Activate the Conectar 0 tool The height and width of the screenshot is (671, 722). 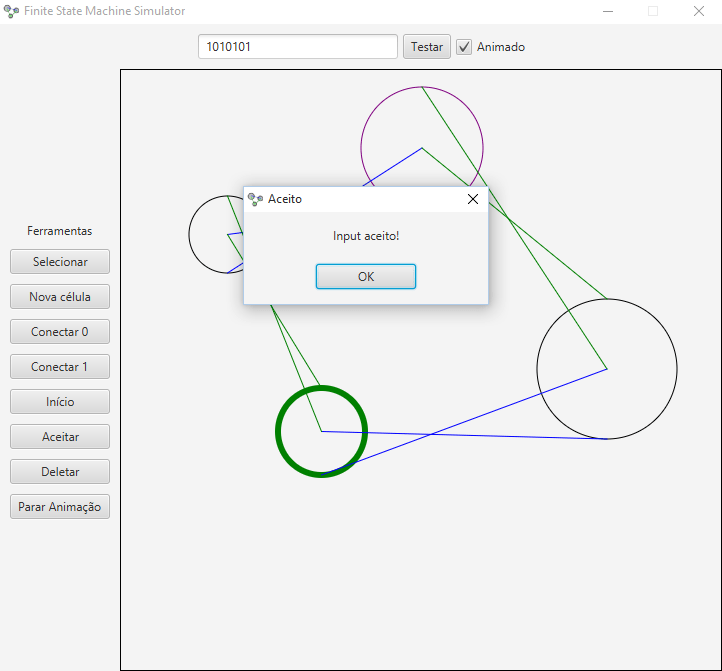click(60, 332)
